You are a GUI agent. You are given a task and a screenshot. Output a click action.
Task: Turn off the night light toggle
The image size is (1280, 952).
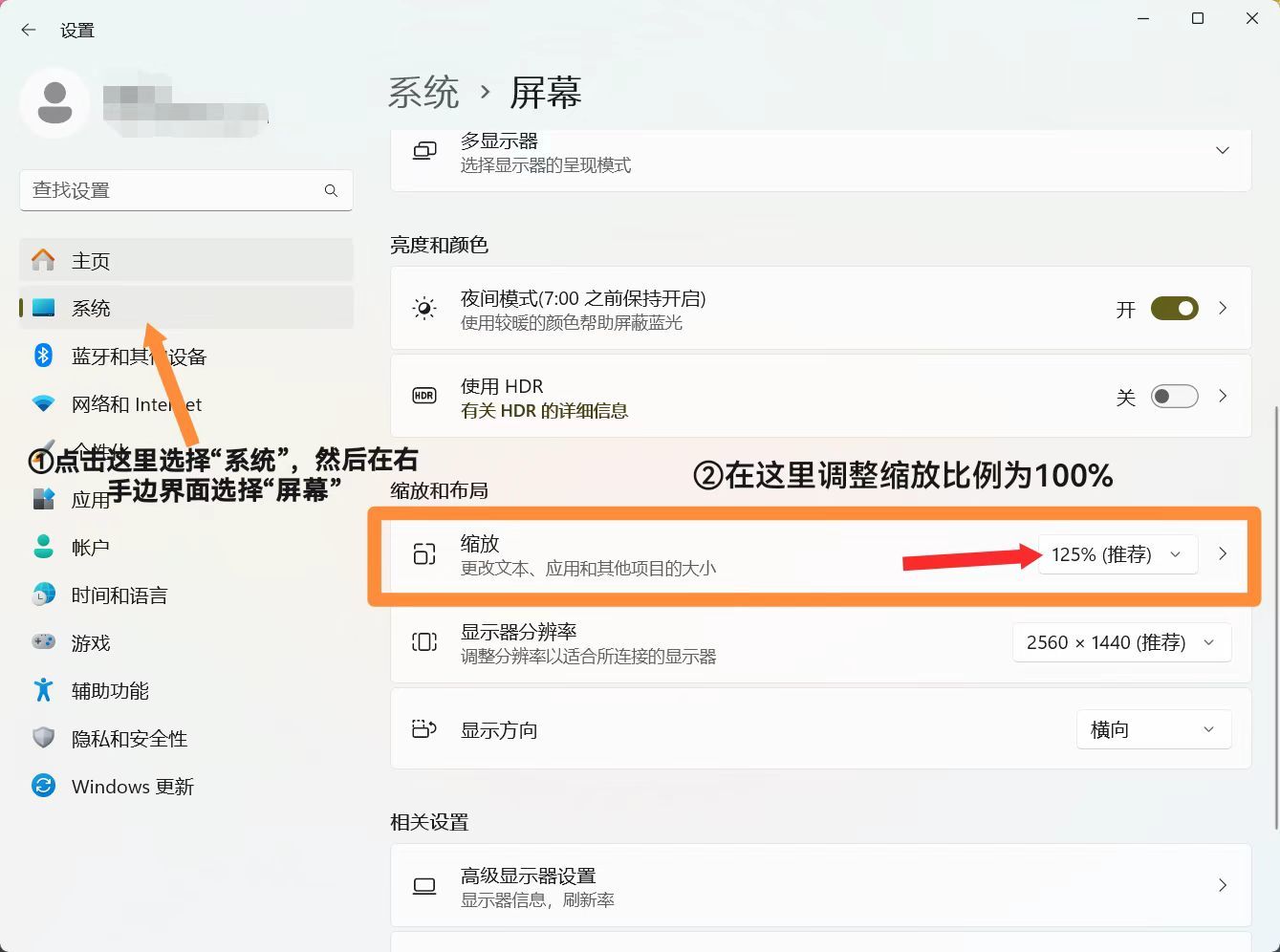tap(1175, 309)
